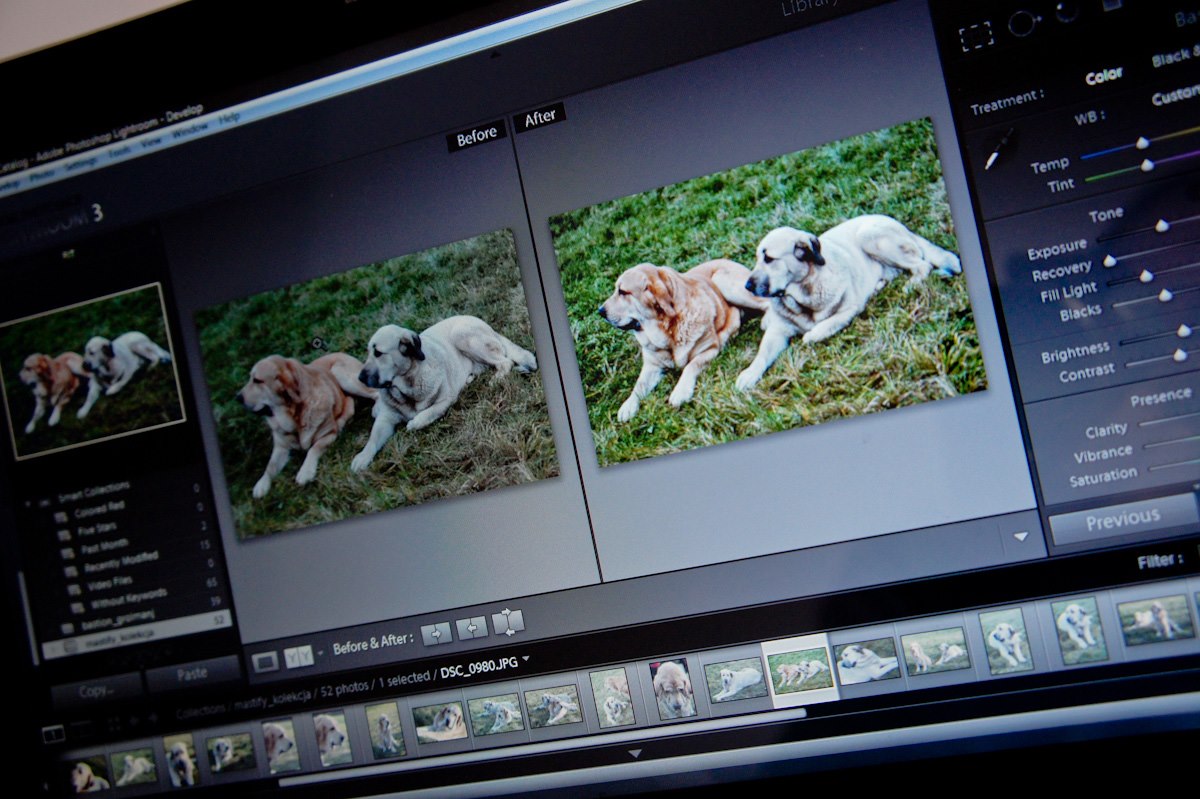Click the Copy... button
The image size is (1200, 799).
pyautogui.click(x=95, y=690)
